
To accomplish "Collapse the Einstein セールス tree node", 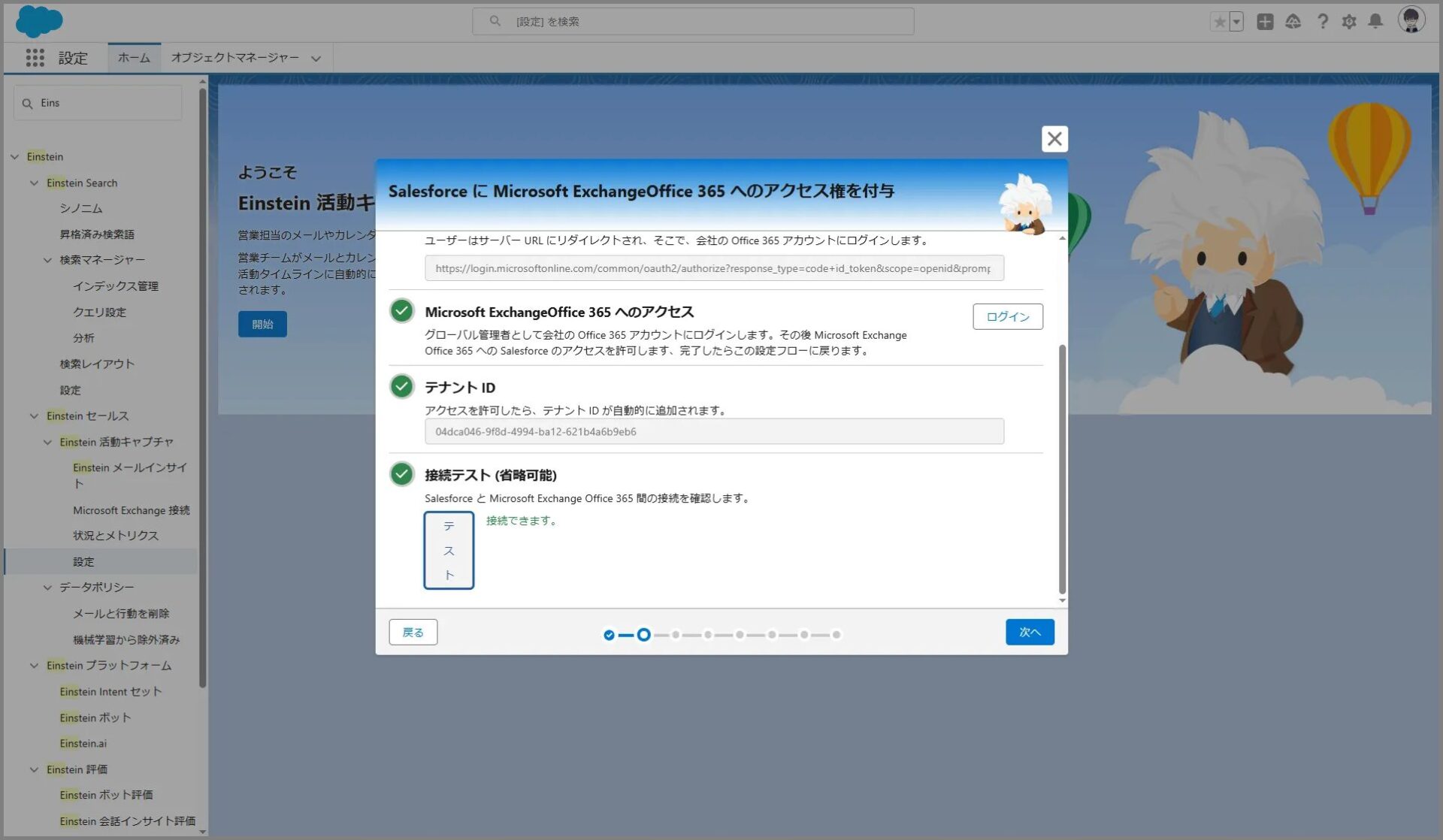I will click(x=34, y=415).
